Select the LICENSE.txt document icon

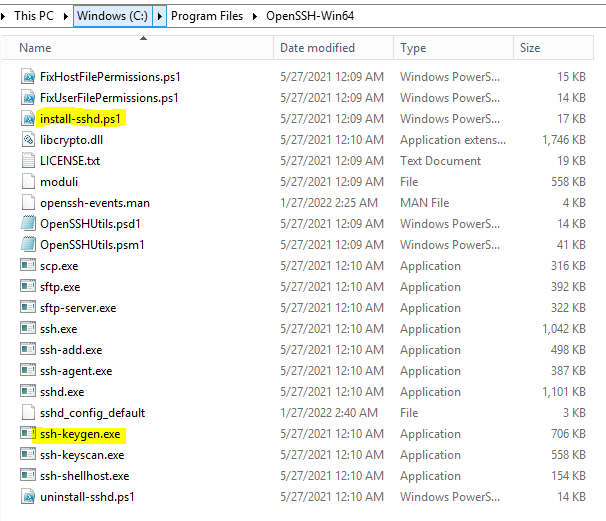coord(28,160)
